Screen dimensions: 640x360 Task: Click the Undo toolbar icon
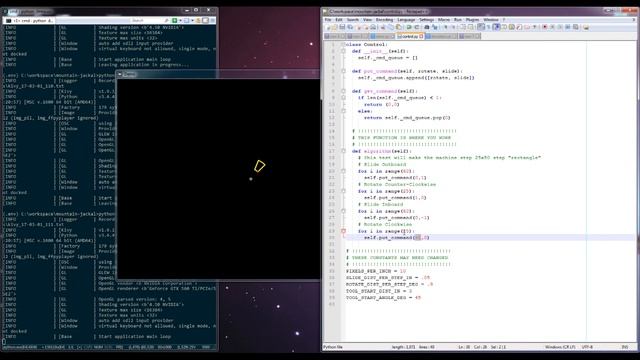click(x=409, y=27)
